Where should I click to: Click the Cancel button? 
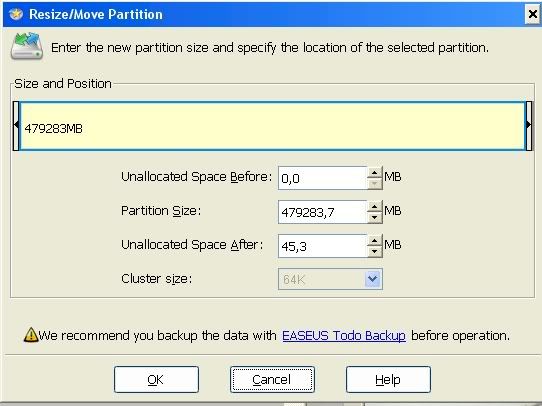[x=272, y=379]
